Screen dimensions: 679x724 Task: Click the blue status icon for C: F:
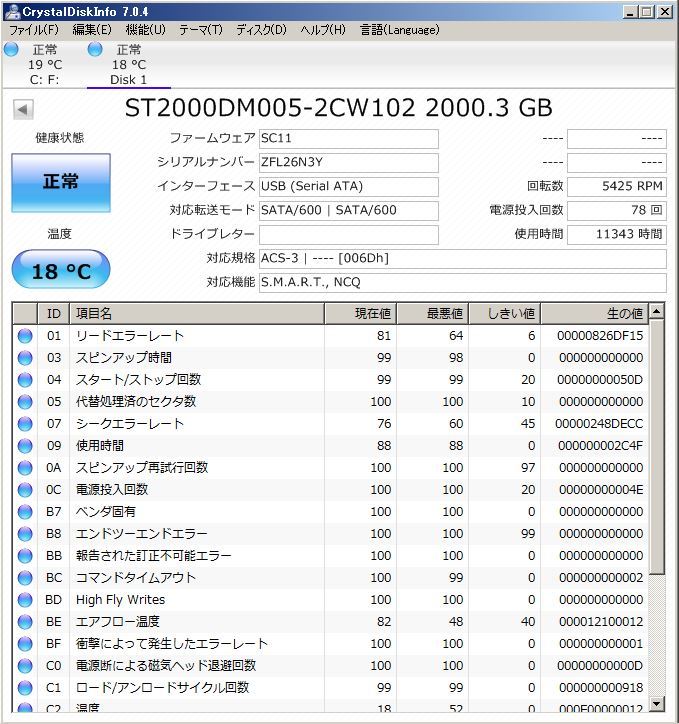tap(11, 49)
